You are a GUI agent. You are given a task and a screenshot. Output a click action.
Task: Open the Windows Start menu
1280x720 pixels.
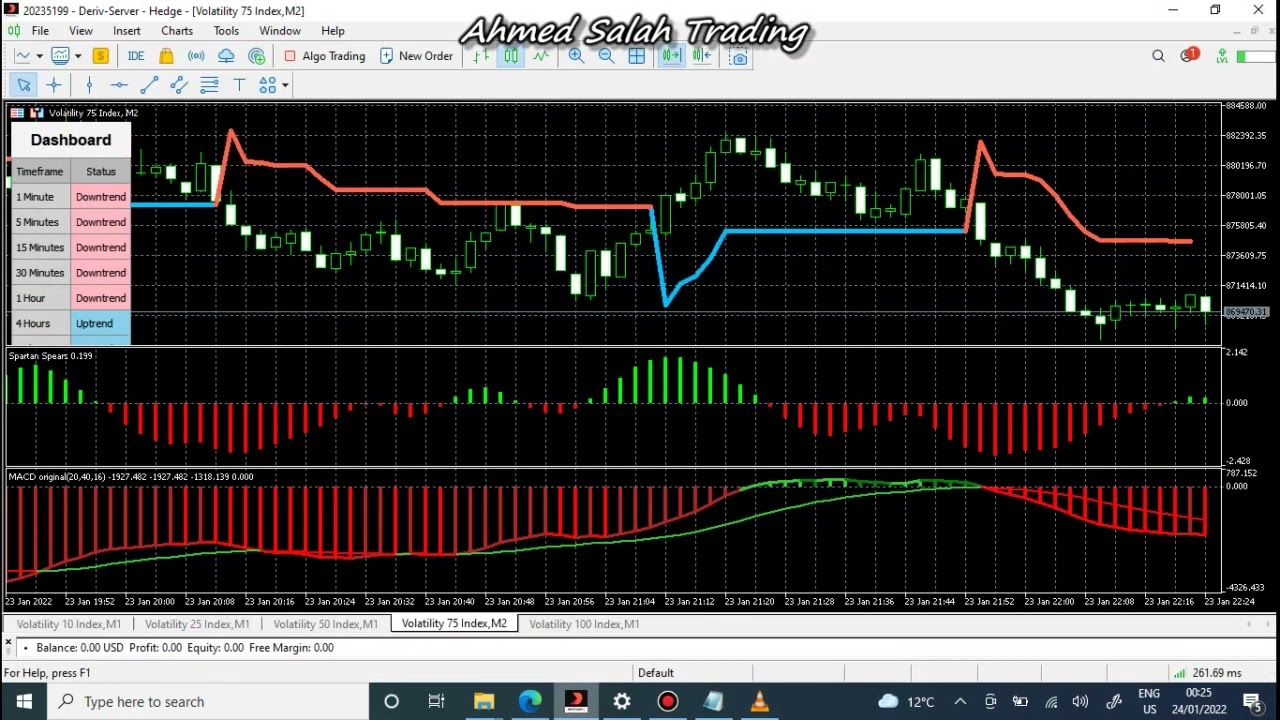(24, 702)
